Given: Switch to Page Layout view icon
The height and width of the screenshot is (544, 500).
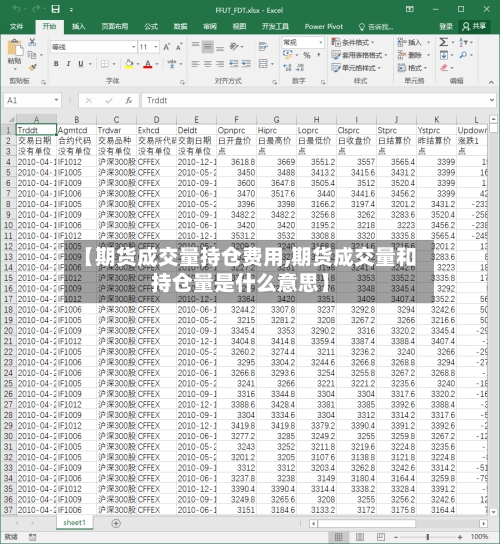Looking at the screenshot, I should 360,537.
